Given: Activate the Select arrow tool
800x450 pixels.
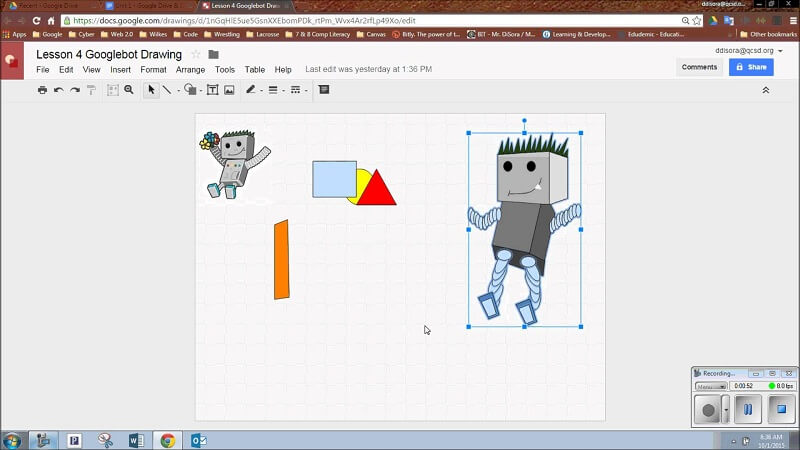Looking at the screenshot, I should 151,90.
